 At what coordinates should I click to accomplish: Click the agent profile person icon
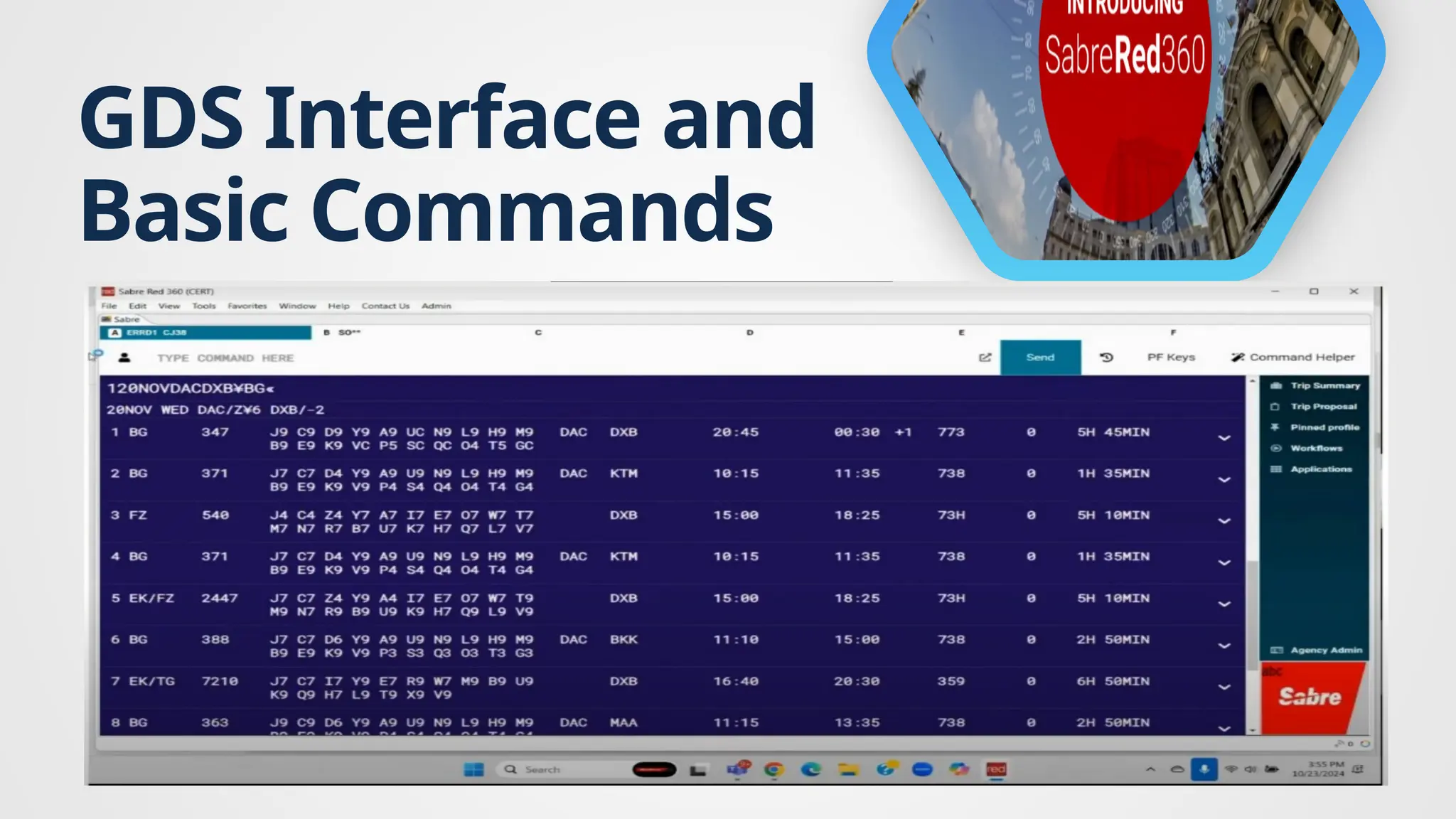(124, 358)
